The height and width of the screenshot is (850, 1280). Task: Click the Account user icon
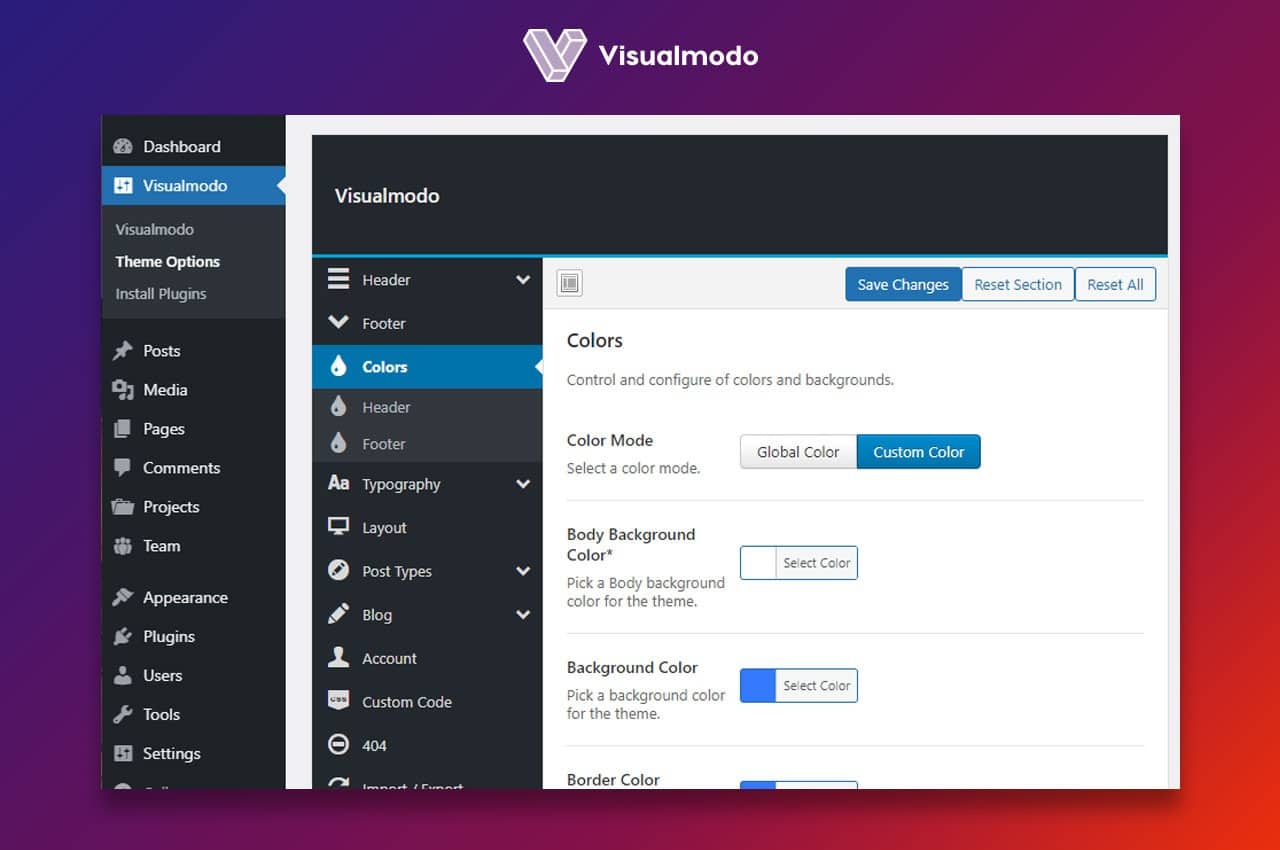click(x=340, y=658)
